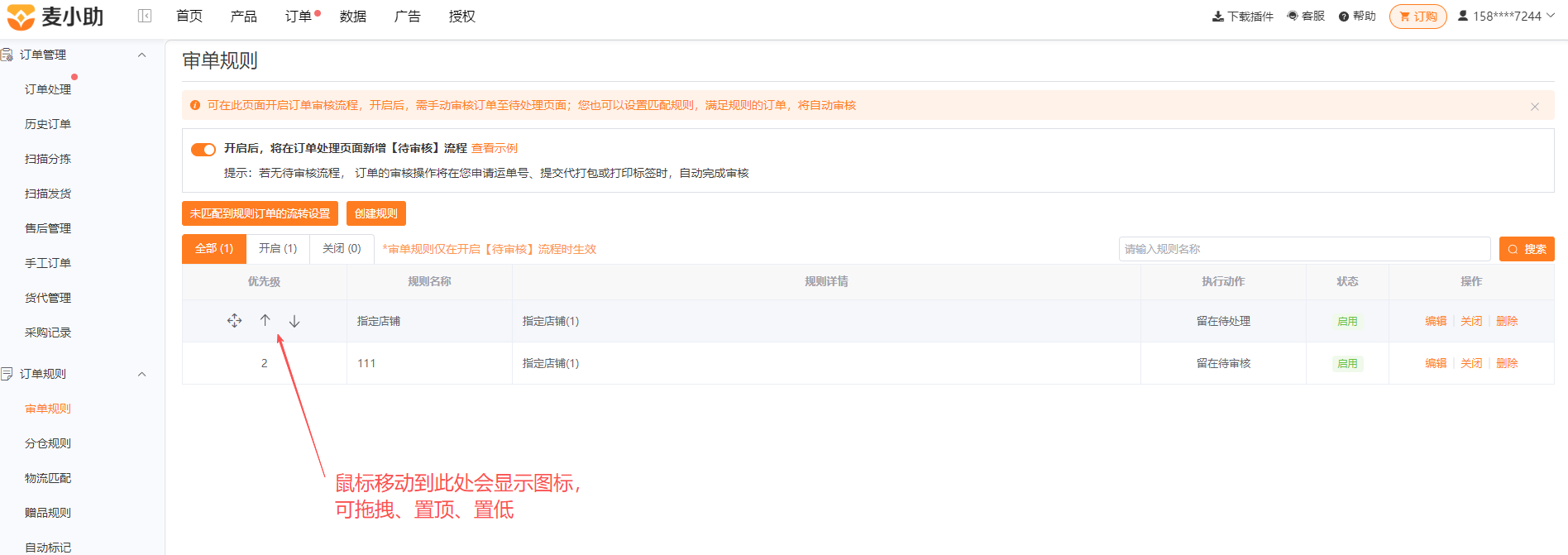The width and height of the screenshot is (1568, 555).
Task: Go to 货代管理 in sidebar
Action: [x=48, y=298]
